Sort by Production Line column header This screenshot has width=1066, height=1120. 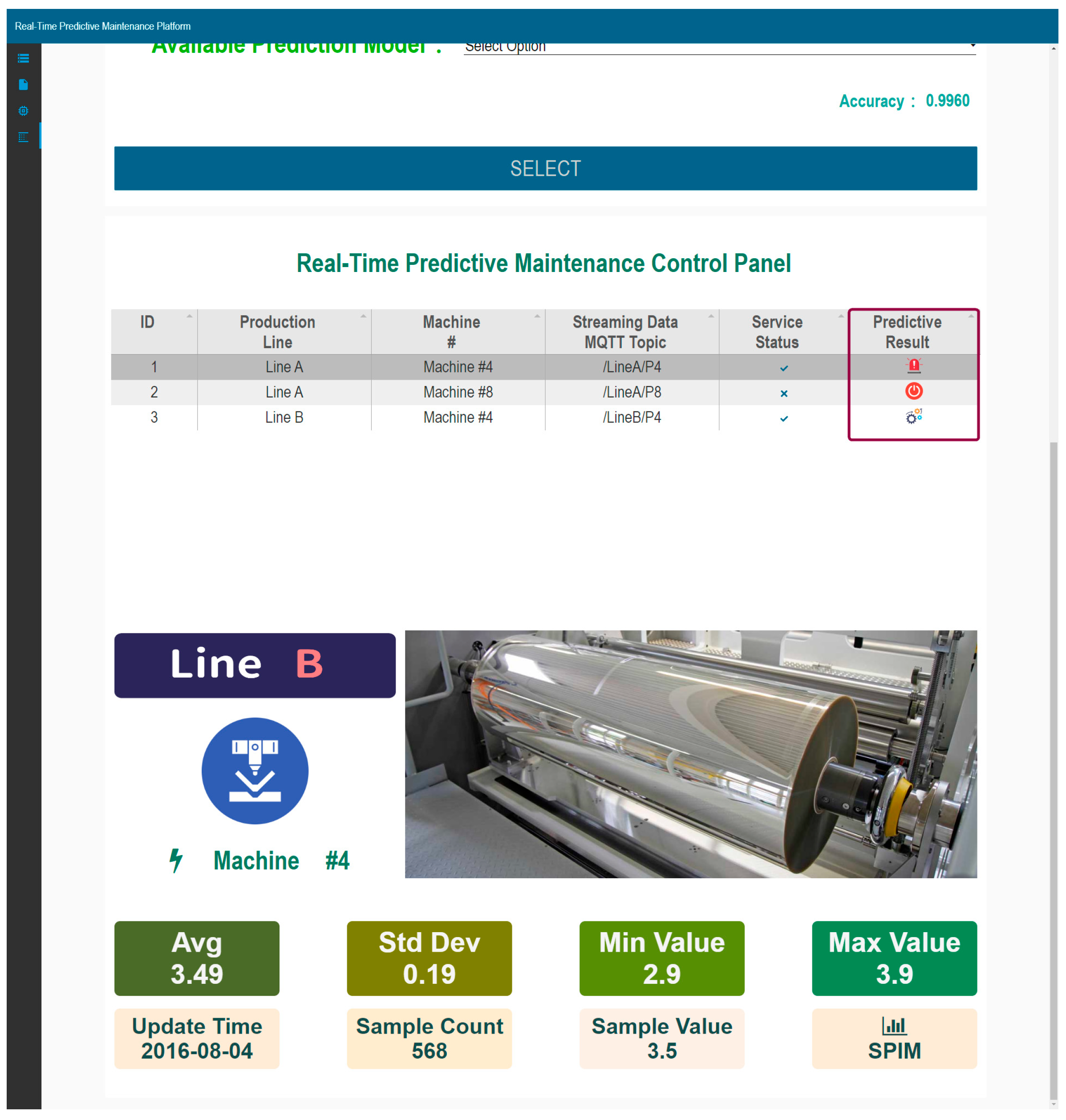[277, 331]
